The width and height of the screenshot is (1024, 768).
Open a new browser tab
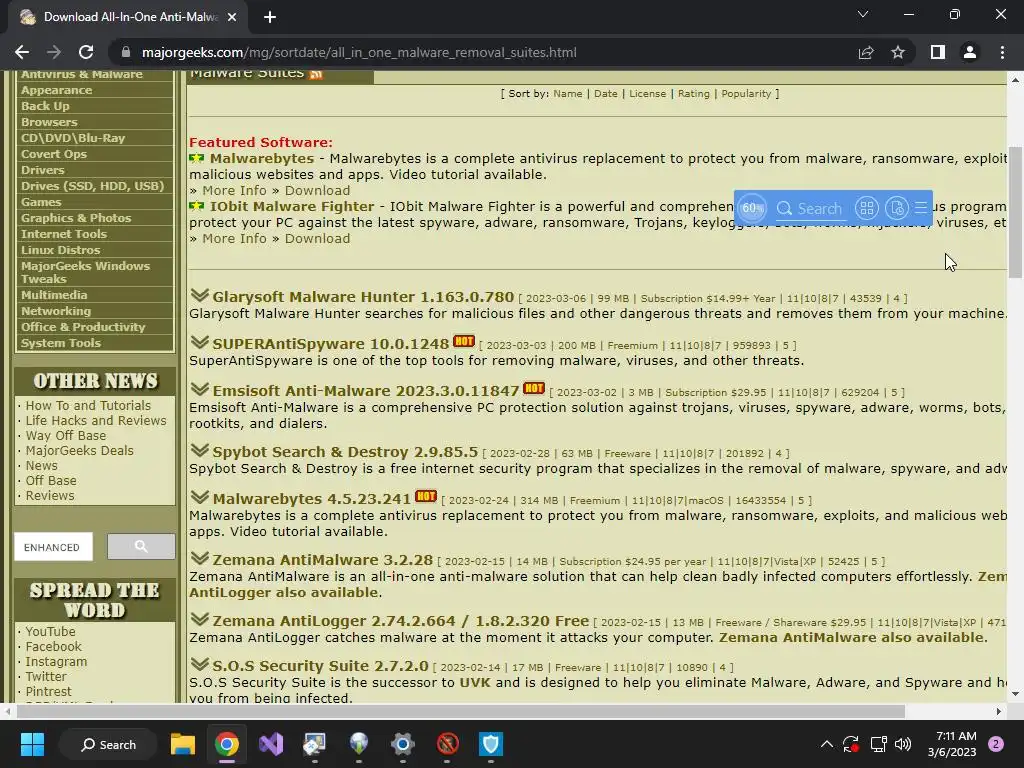[x=270, y=17]
